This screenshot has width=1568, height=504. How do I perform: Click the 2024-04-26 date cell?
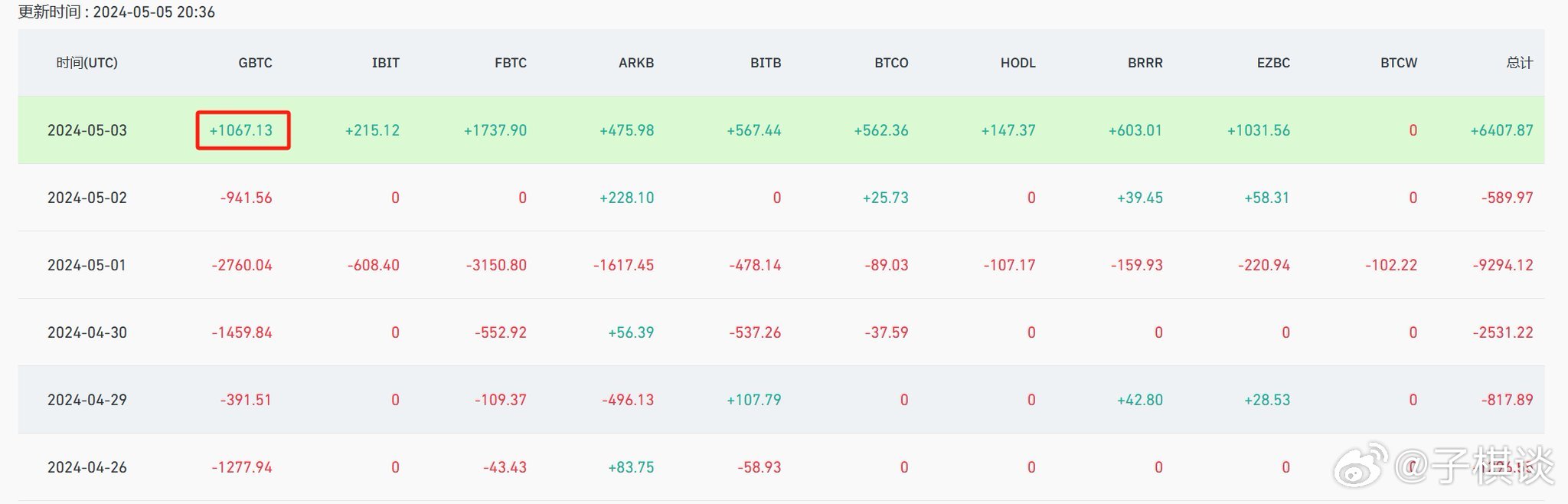(x=87, y=467)
